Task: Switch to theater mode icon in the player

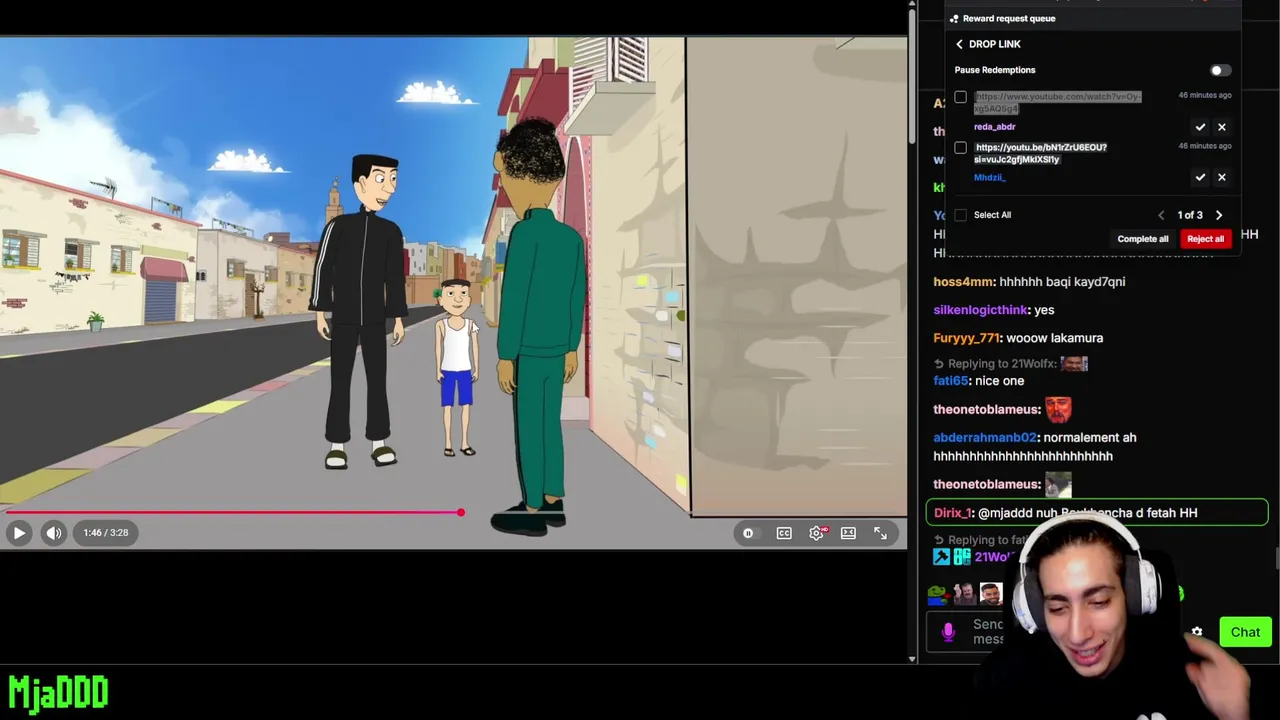Action: click(848, 533)
